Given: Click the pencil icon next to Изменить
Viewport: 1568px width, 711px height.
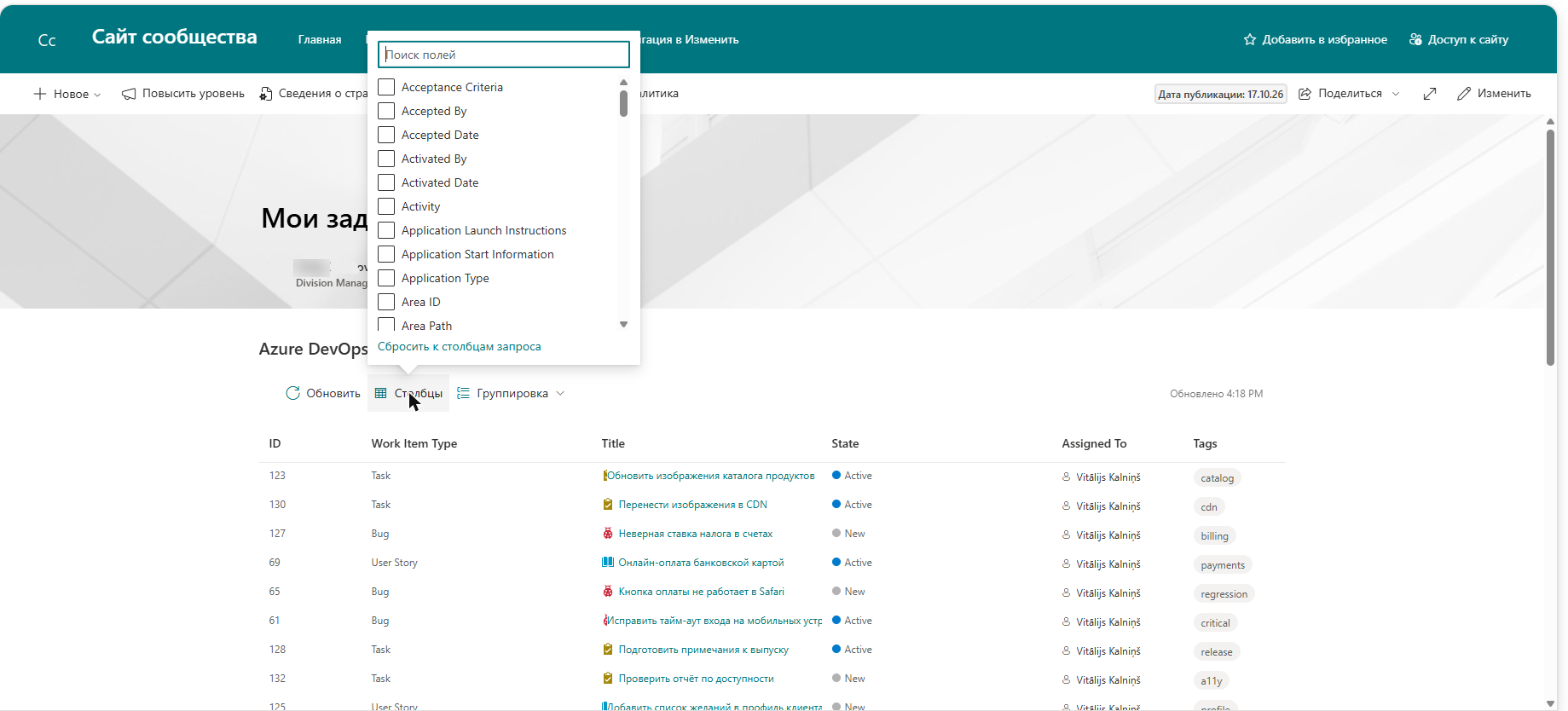Looking at the screenshot, I should (1464, 94).
